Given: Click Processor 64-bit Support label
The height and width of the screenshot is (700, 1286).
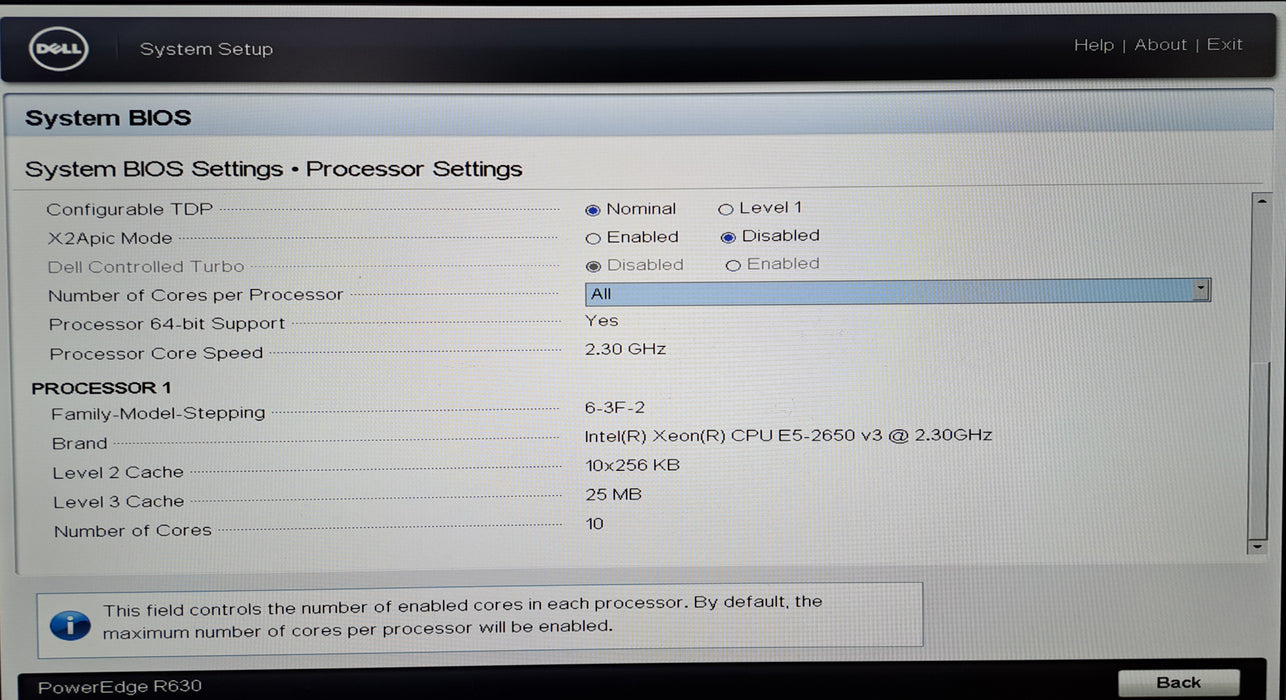Looking at the screenshot, I should [x=167, y=324].
